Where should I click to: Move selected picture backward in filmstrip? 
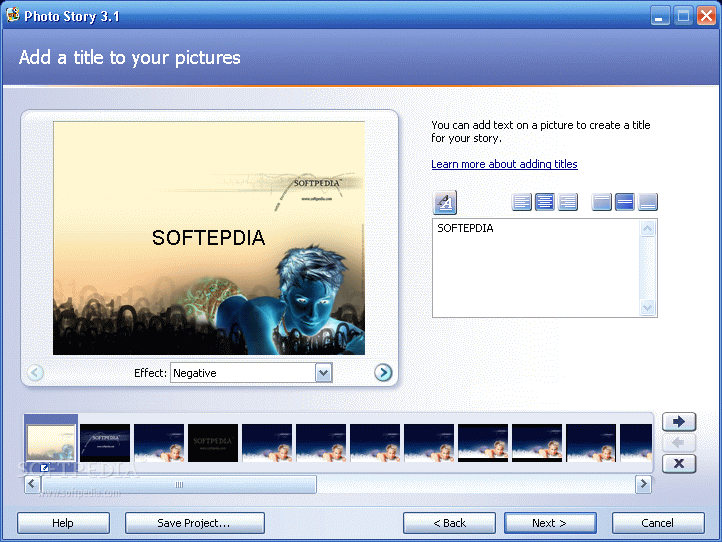tap(679, 443)
